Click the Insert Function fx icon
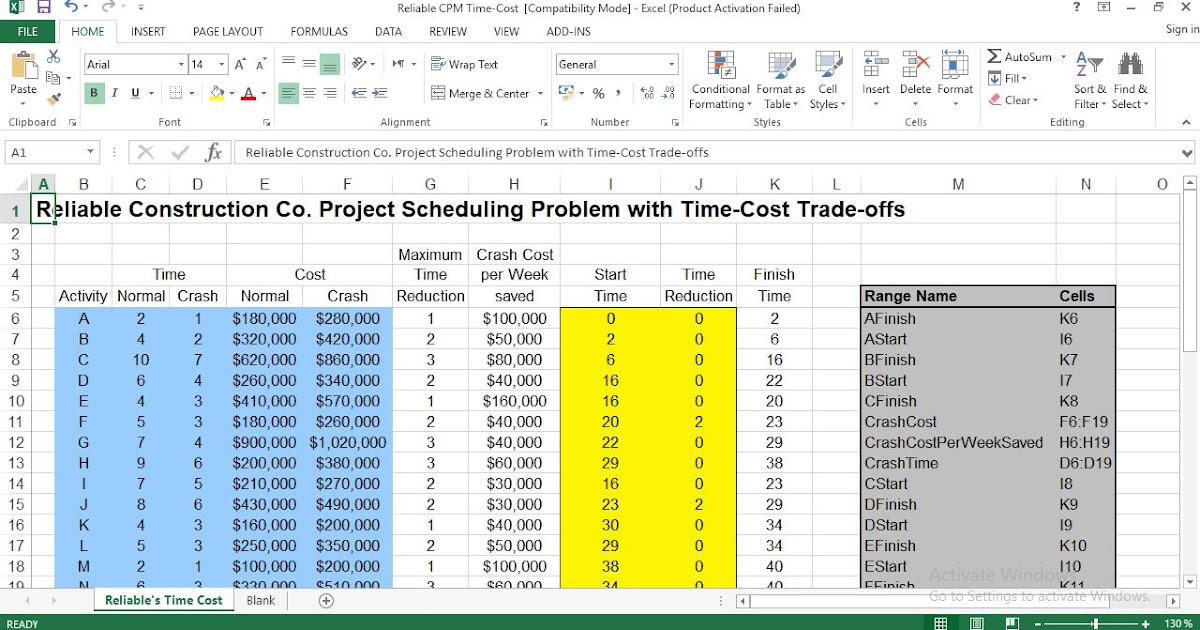The height and width of the screenshot is (630, 1200). pyautogui.click(x=213, y=152)
